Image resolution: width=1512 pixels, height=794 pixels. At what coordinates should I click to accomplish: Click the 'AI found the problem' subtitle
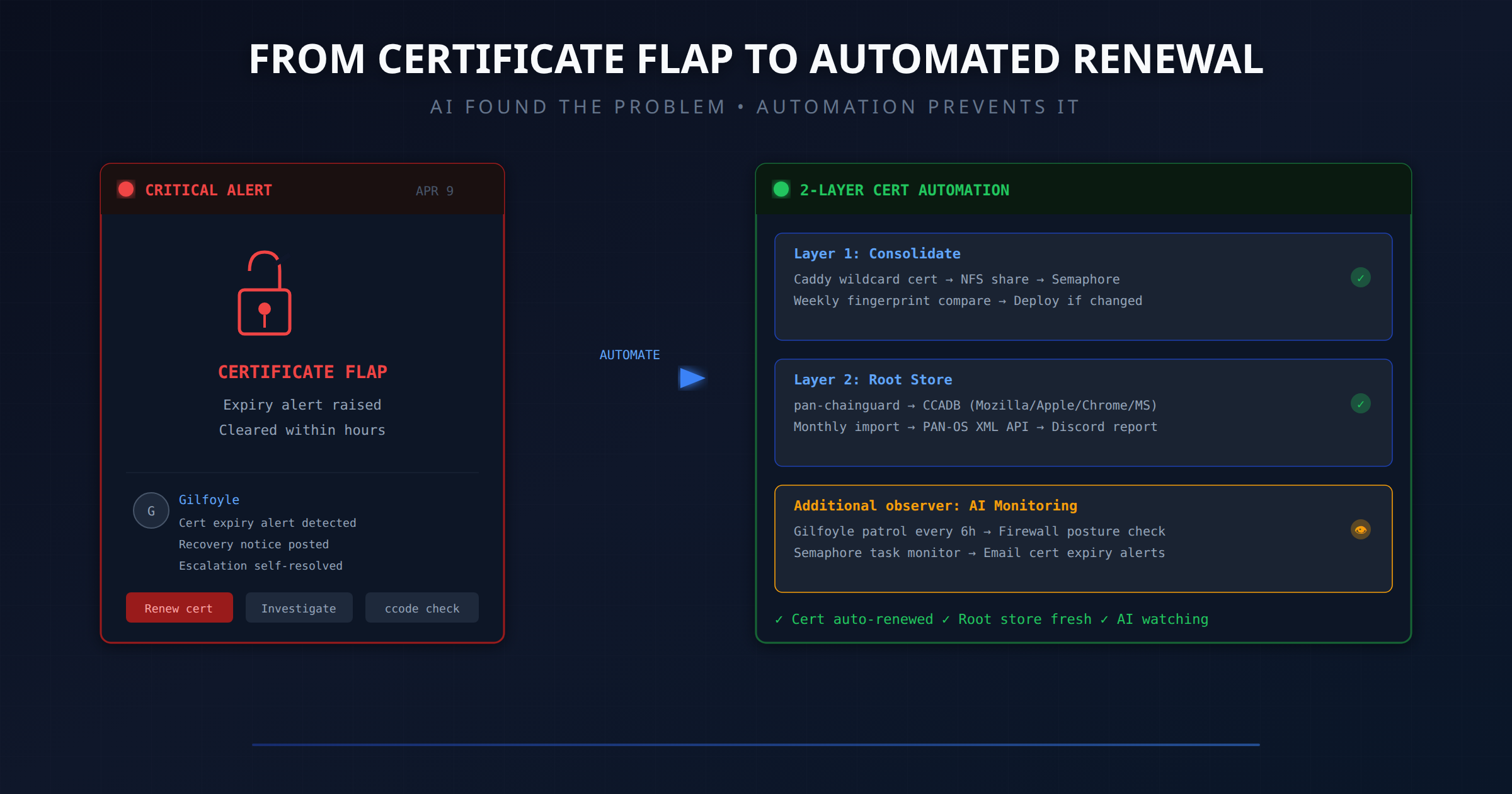coord(755,107)
